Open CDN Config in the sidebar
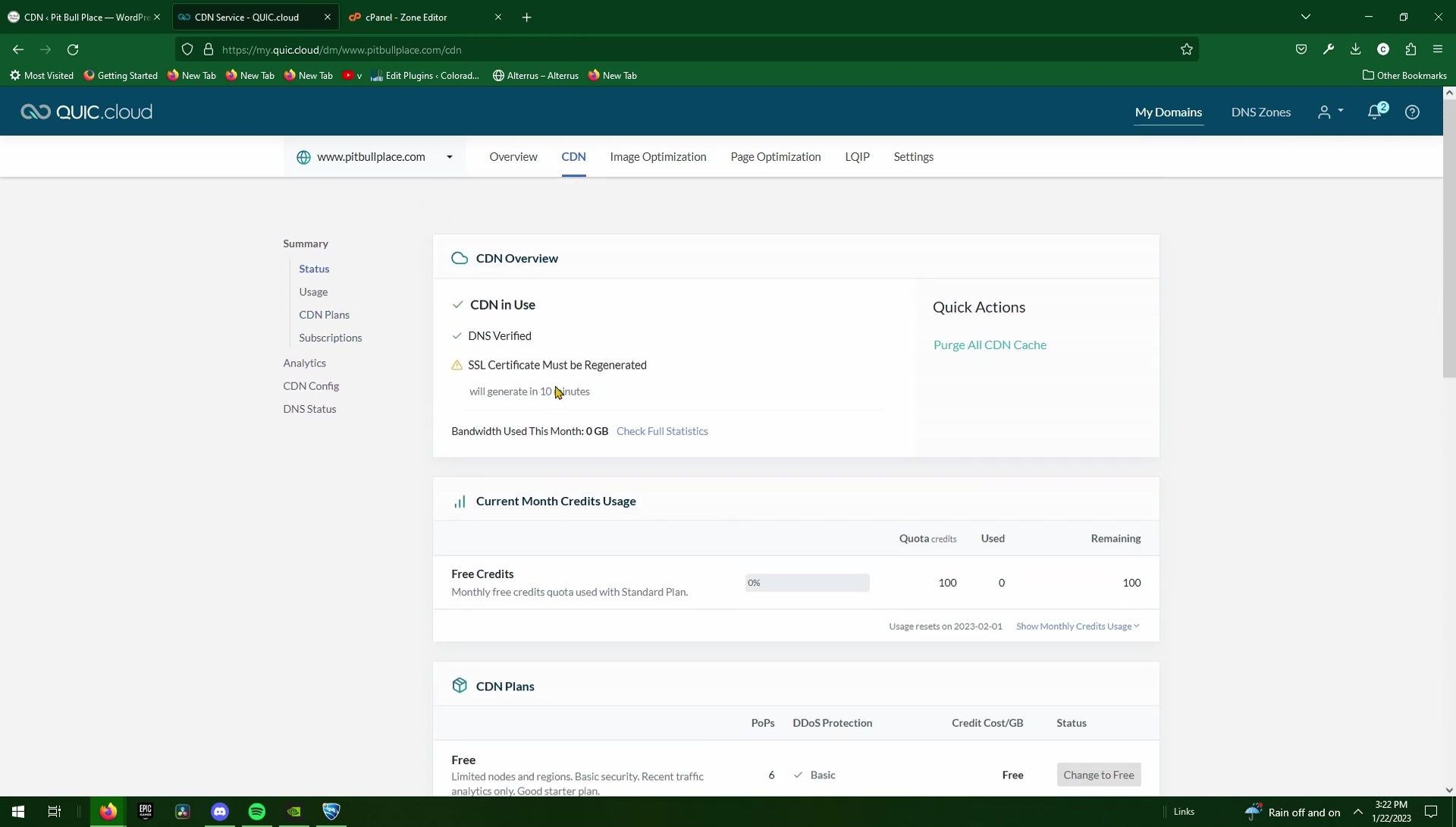The width and height of the screenshot is (1456, 827). point(311,386)
